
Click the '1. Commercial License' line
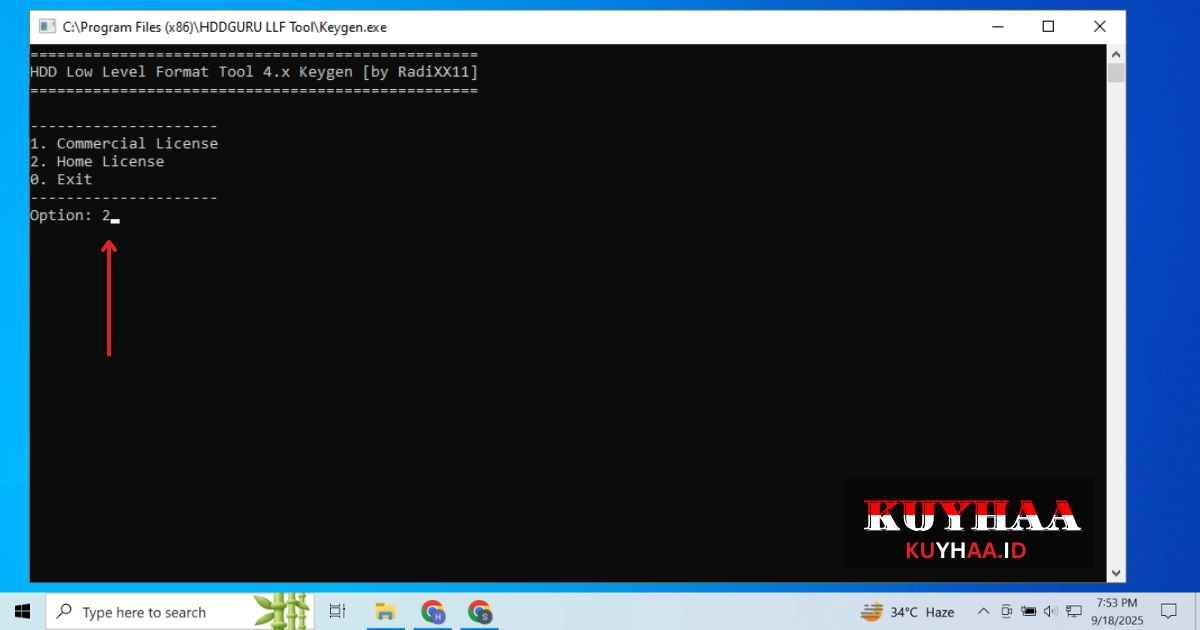coord(124,143)
